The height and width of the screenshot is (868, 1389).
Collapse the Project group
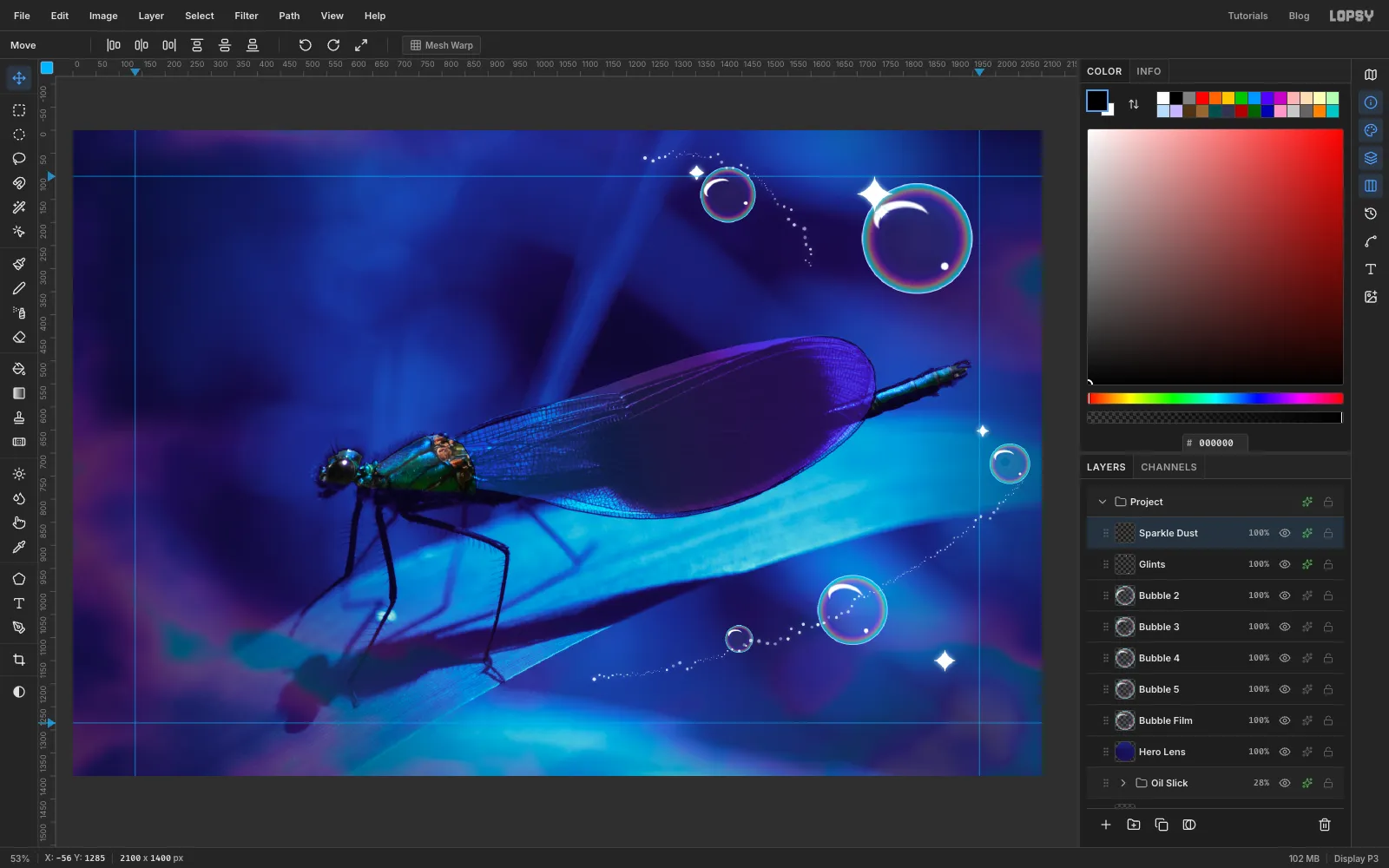1103,502
